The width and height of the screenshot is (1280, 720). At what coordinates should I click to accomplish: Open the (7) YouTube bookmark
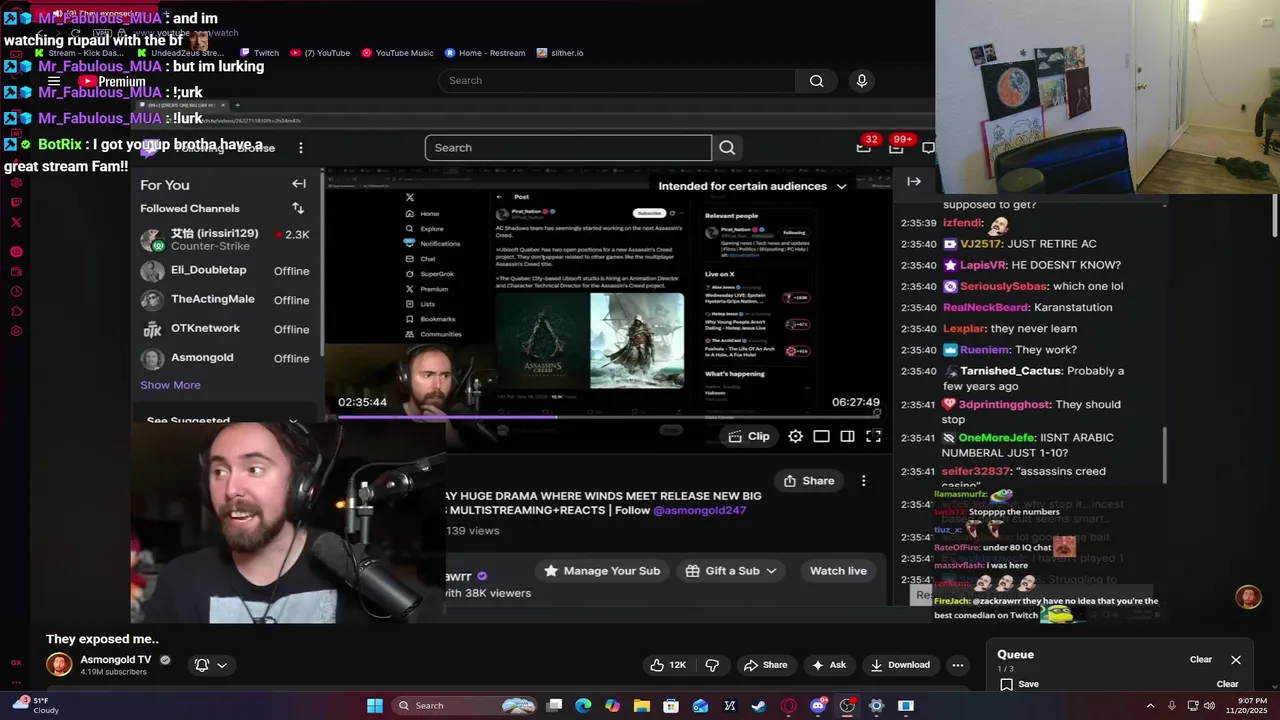tap(320, 53)
